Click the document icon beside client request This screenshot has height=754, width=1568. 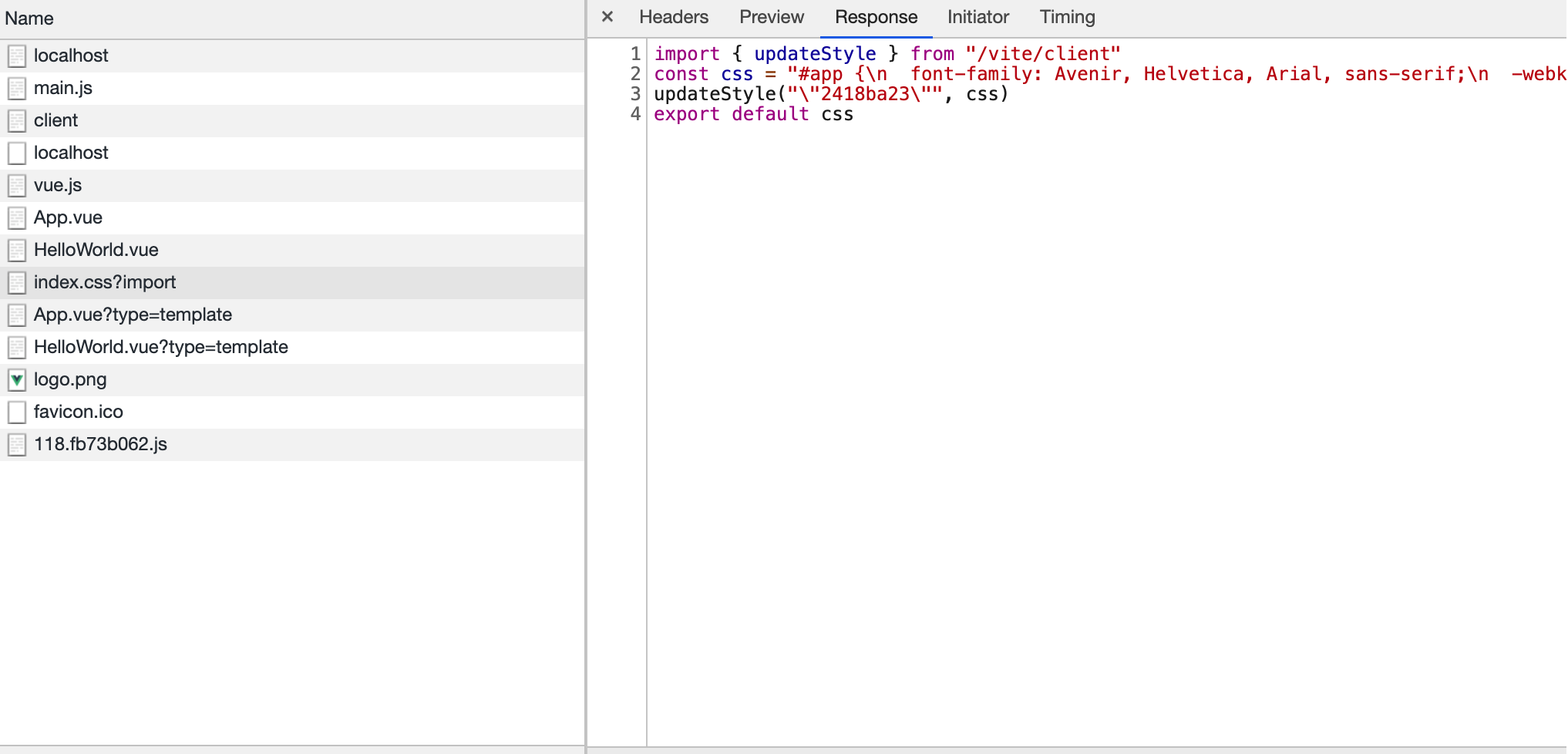tap(17, 120)
